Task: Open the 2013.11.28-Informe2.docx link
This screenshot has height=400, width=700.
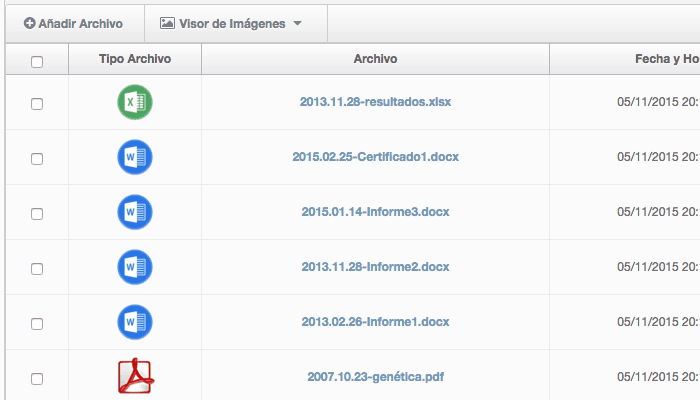Action: [375, 267]
